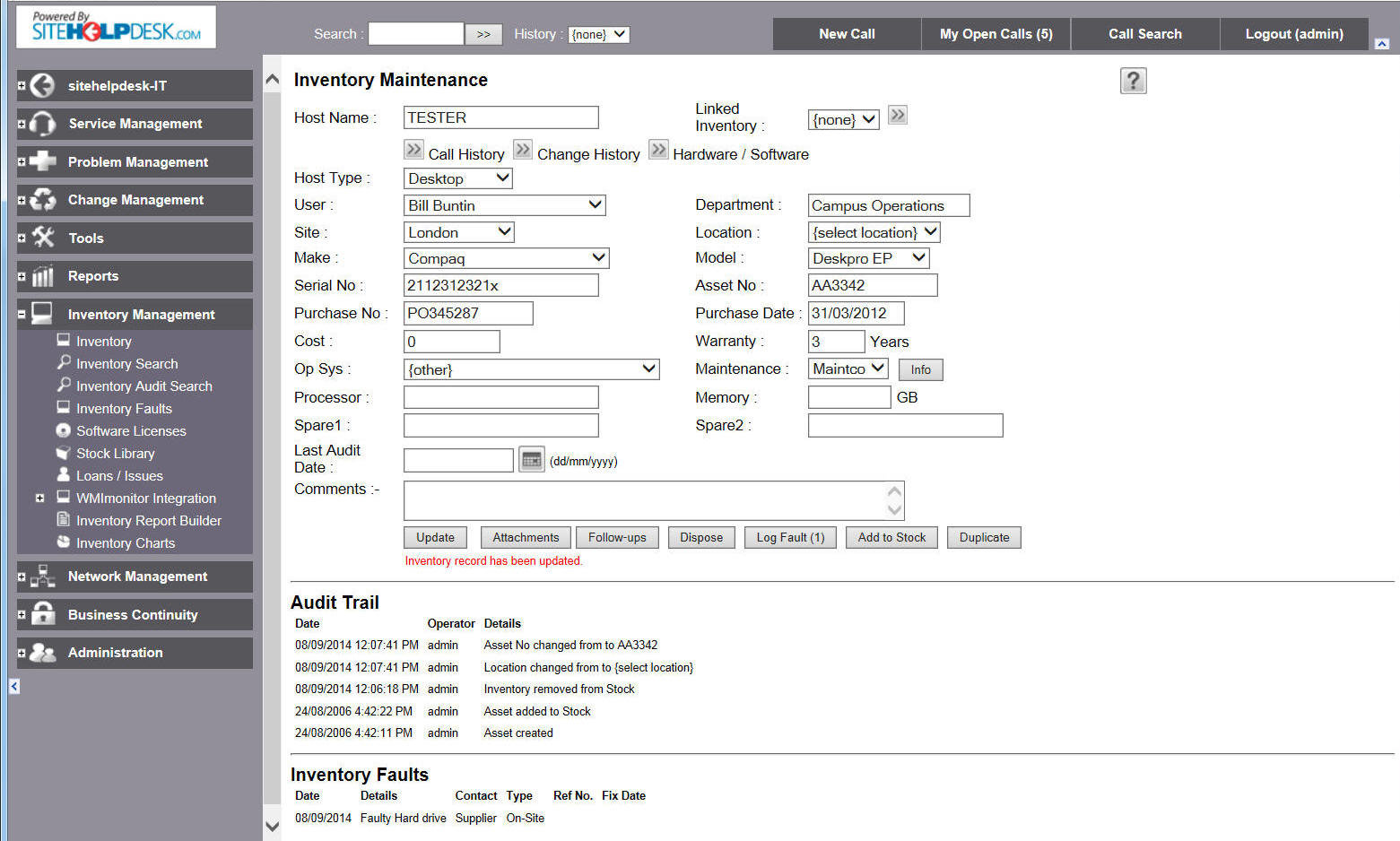This screenshot has height=841, width=1400.
Task: Click the Dispose button
Action: point(701,538)
